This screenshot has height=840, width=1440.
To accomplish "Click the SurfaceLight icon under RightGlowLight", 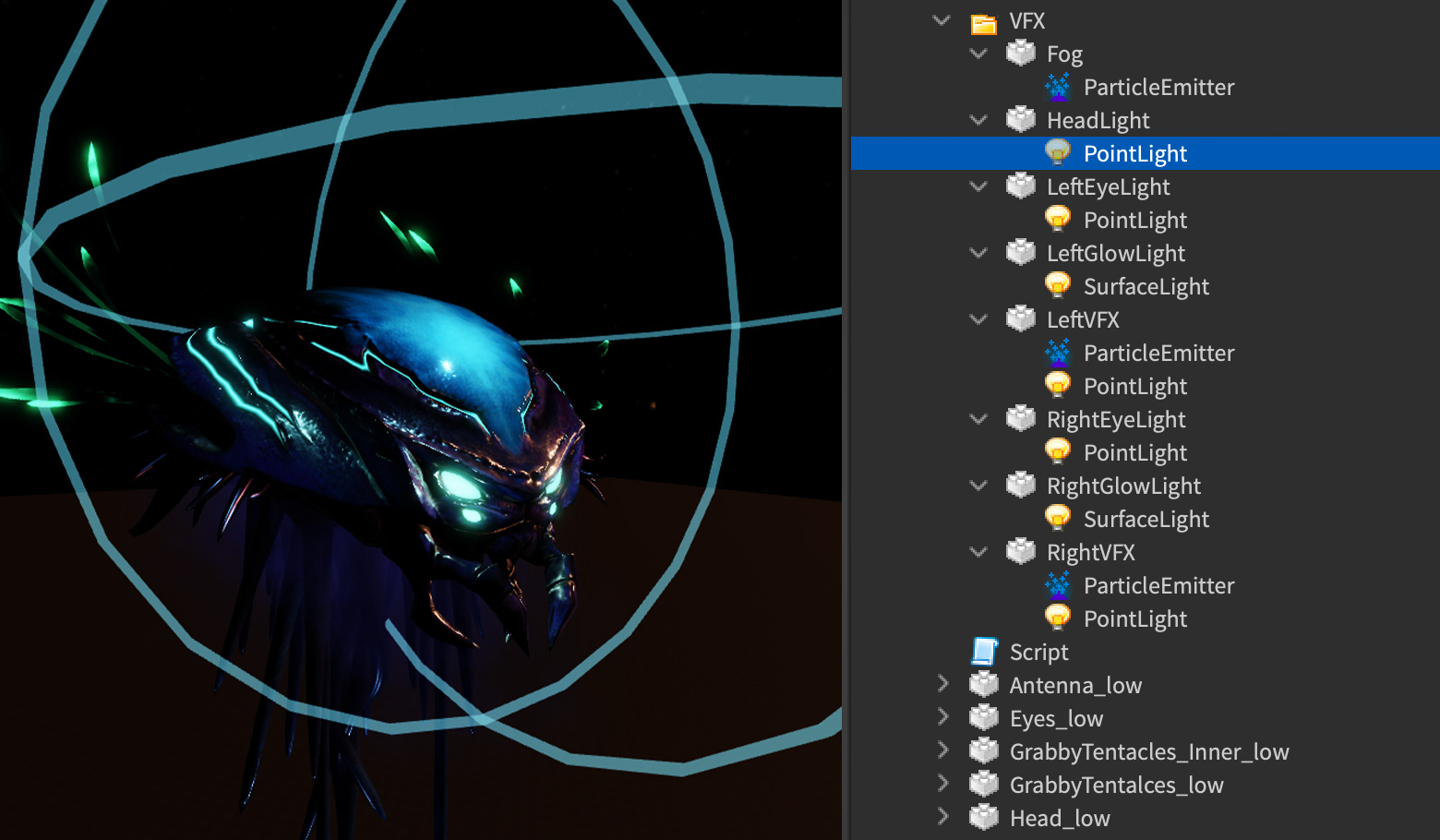I will pyautogui.click(x=1058, y=518).
